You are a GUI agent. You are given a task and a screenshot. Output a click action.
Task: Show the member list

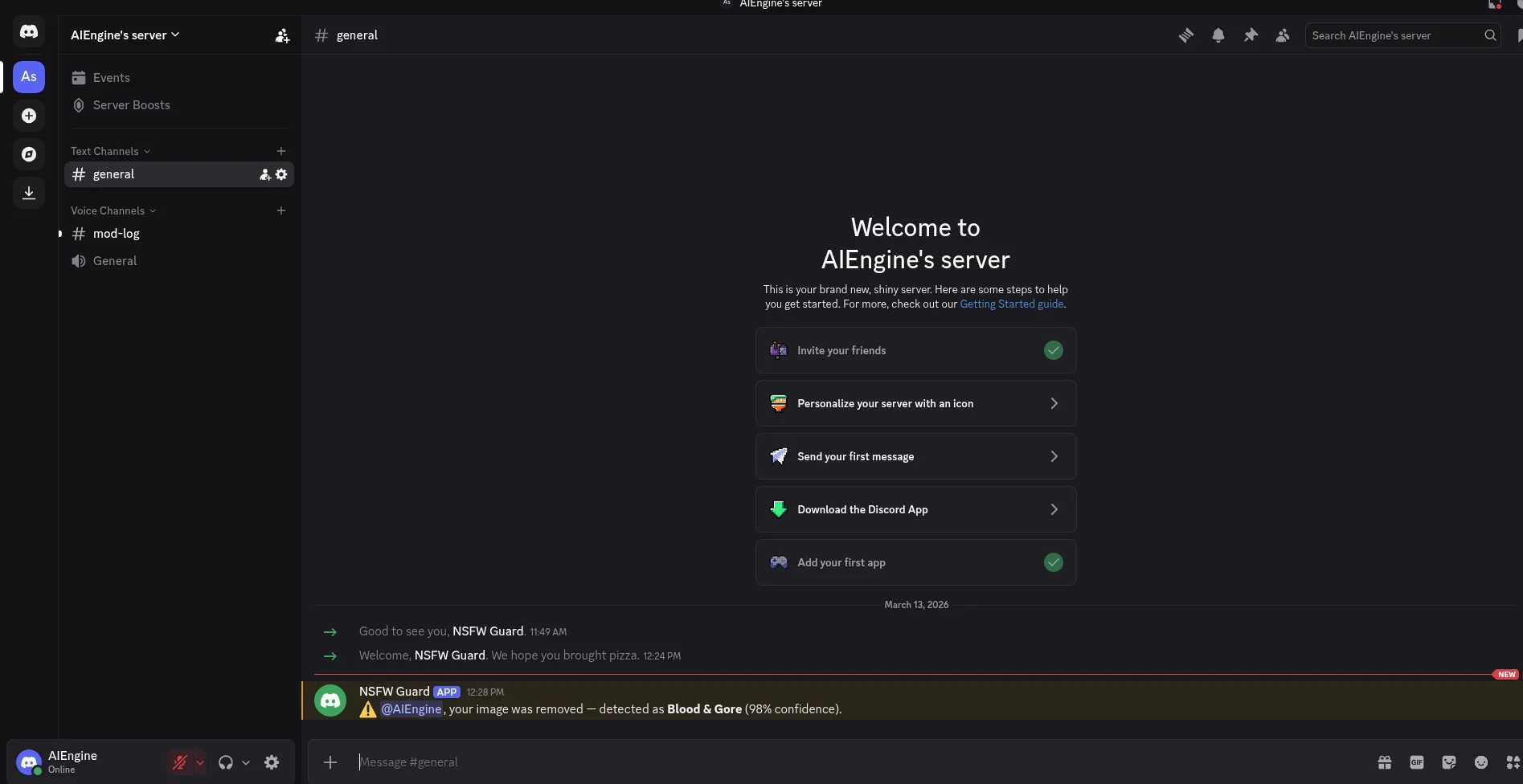point(1282,35)
